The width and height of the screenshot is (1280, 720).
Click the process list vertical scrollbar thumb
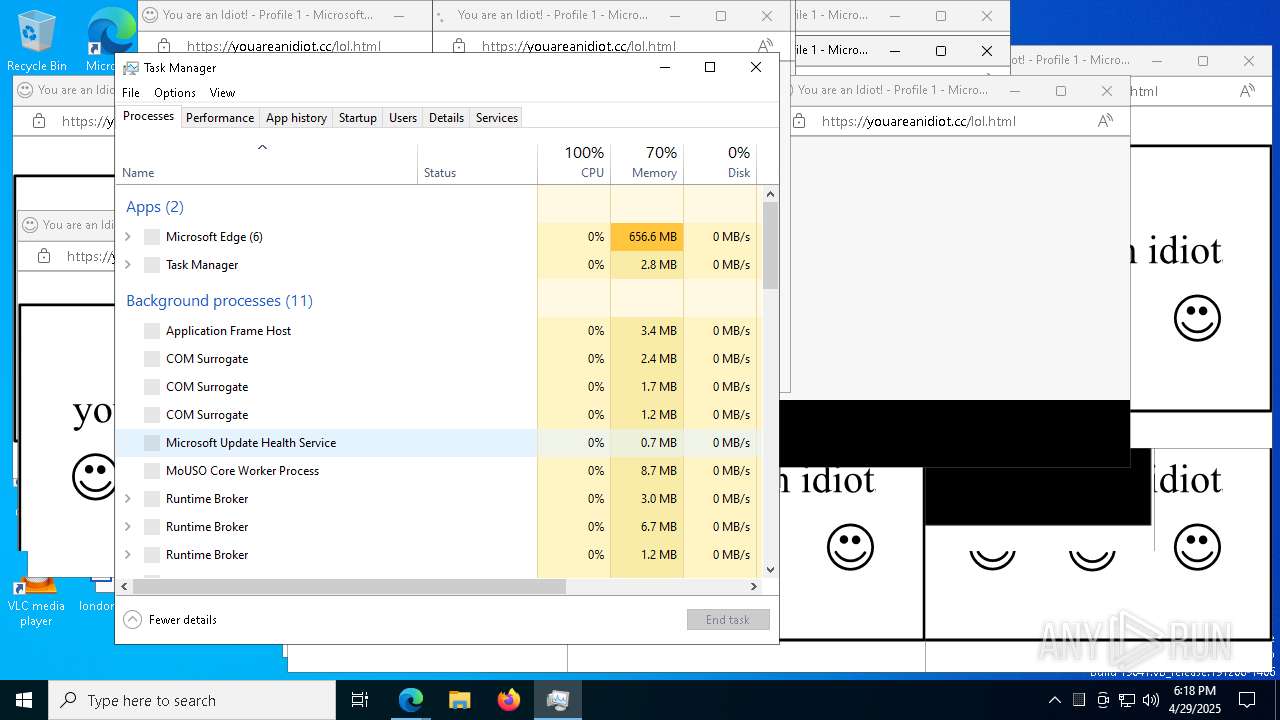pyautogui.click(x=770, y=245)
